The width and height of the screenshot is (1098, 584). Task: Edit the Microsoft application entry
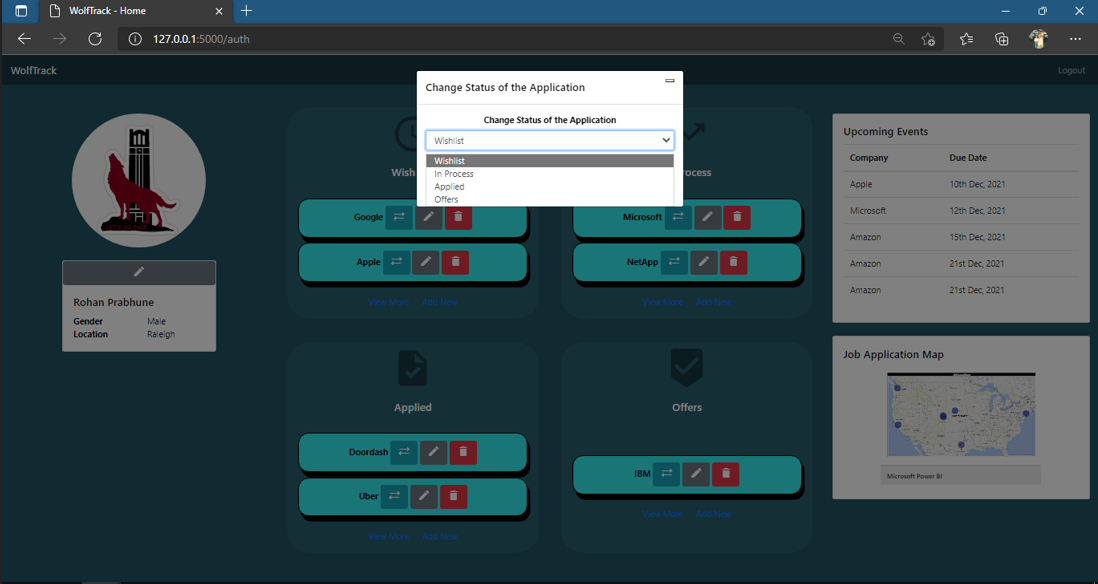(707, 217)
